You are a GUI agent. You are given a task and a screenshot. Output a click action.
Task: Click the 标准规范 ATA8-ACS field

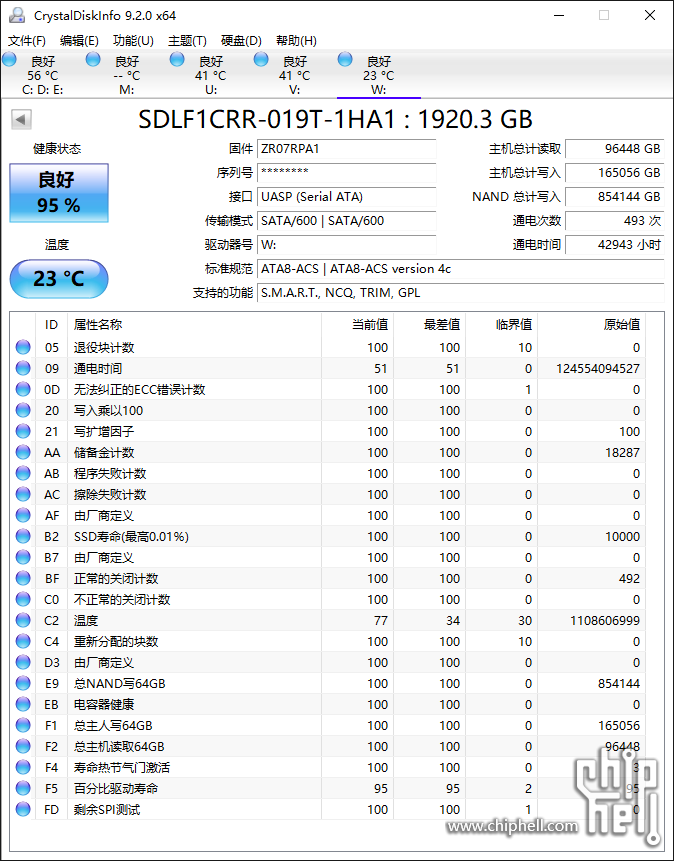tap(460, 269)
